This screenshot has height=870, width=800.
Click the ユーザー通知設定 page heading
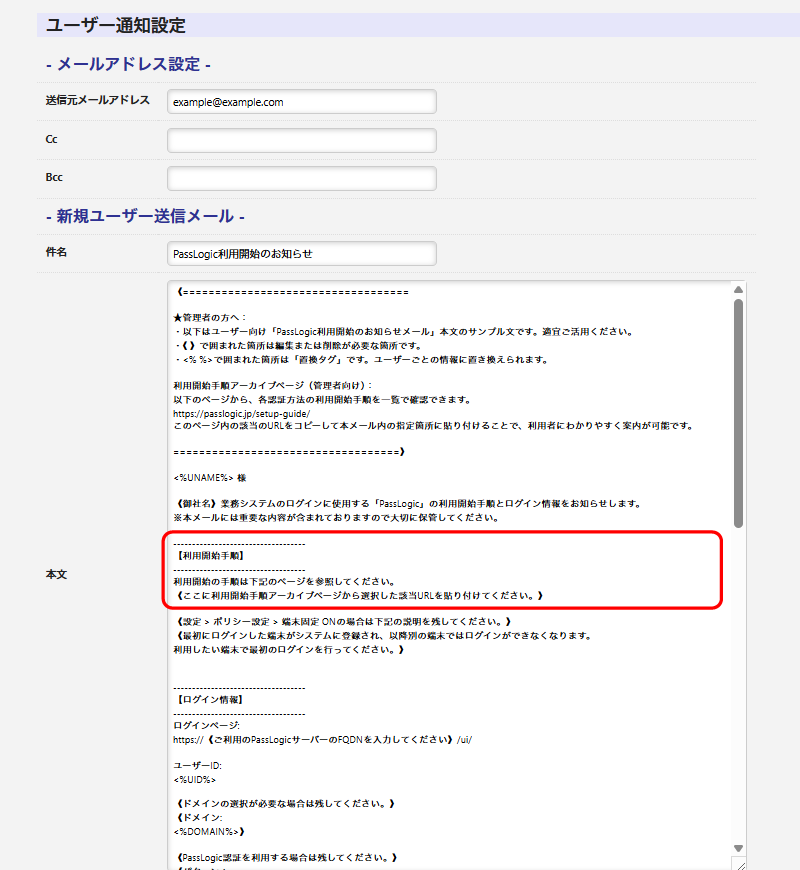[116, 25]
